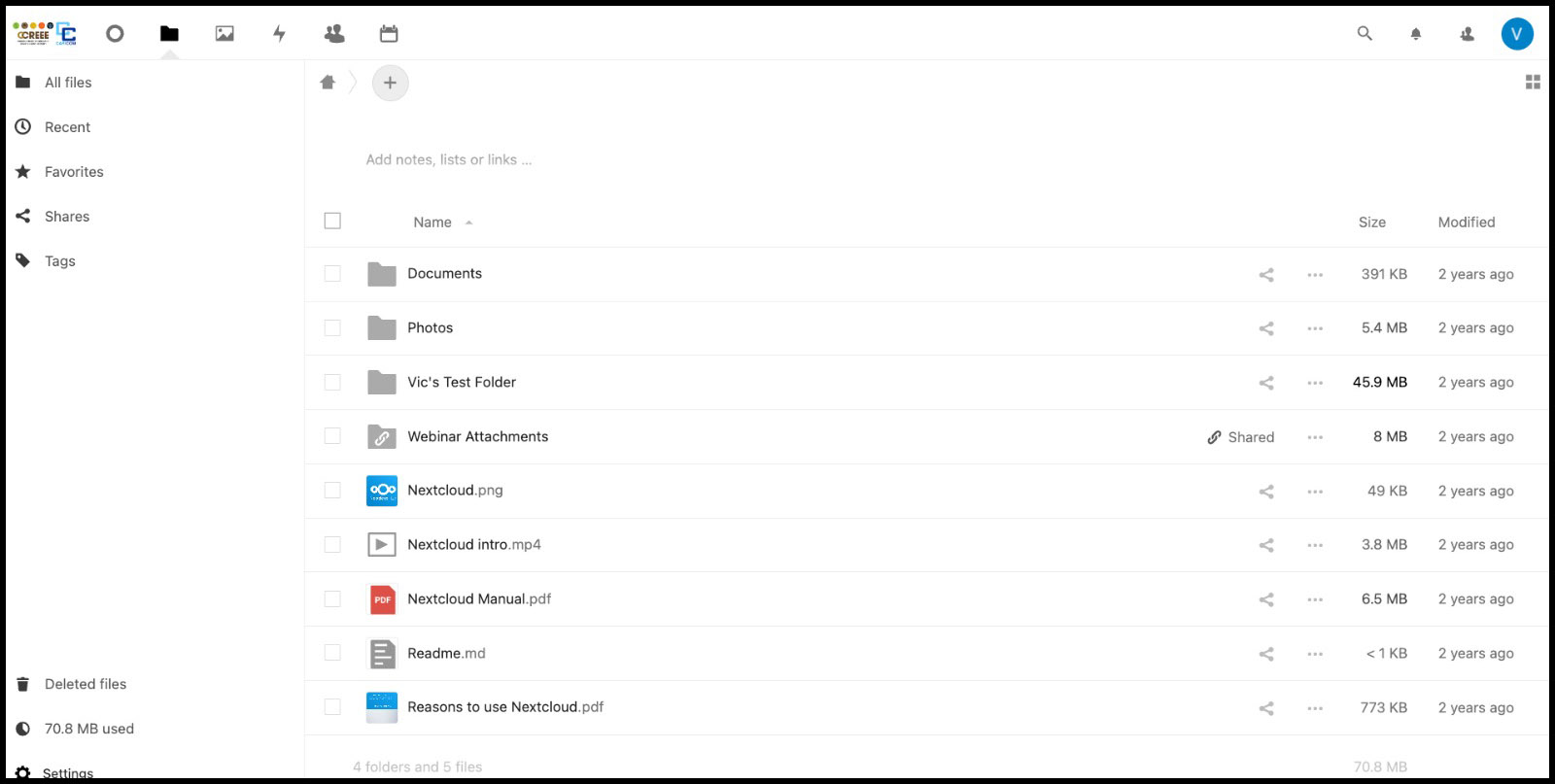Open the notifications bell icon
Image resolution: width=1555 pixels, height=784 pixels.
pyautogui.click(x=1416, y=34)
